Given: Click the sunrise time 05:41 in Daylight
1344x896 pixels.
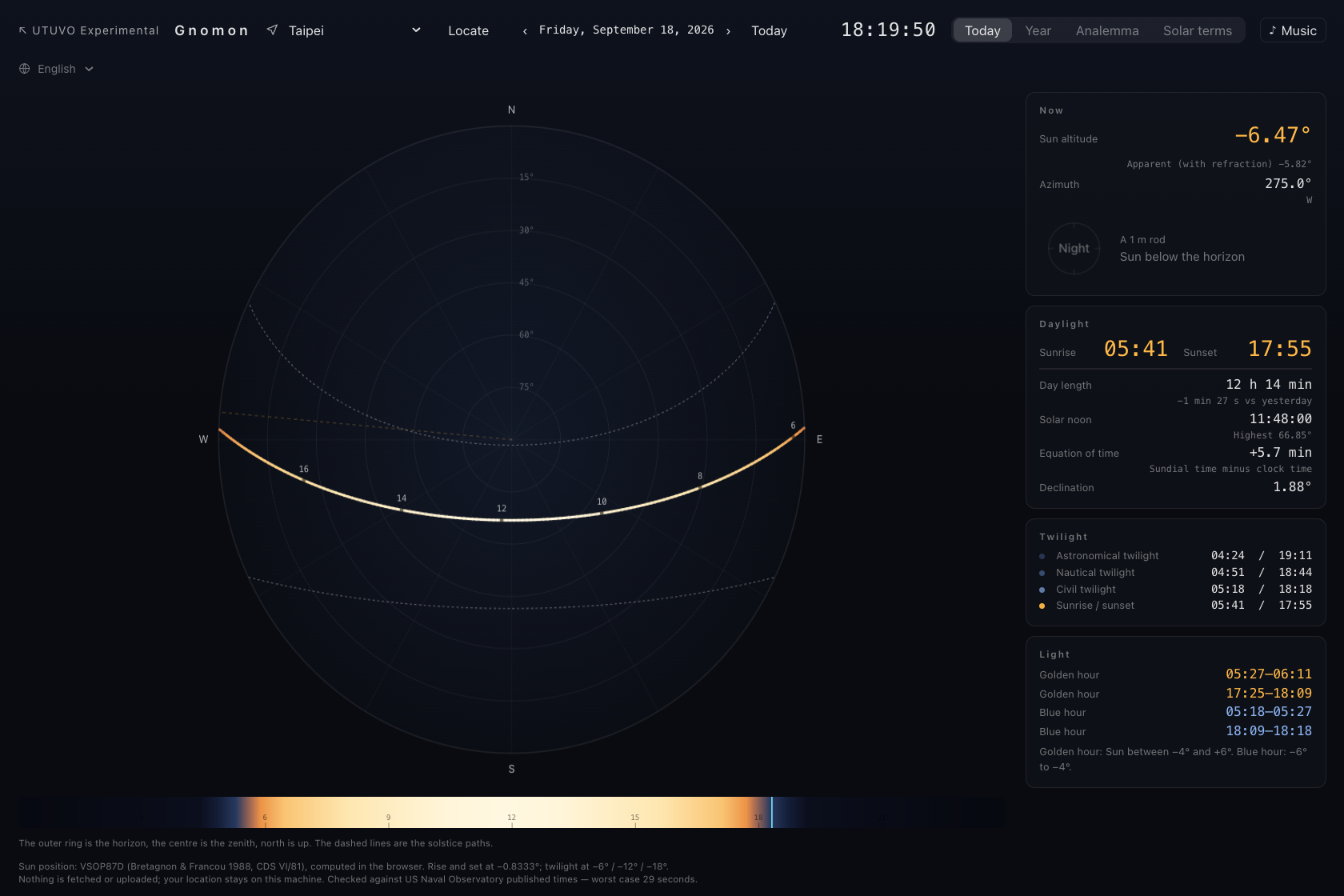Looking at the screenshot, I should point(1135,349).
